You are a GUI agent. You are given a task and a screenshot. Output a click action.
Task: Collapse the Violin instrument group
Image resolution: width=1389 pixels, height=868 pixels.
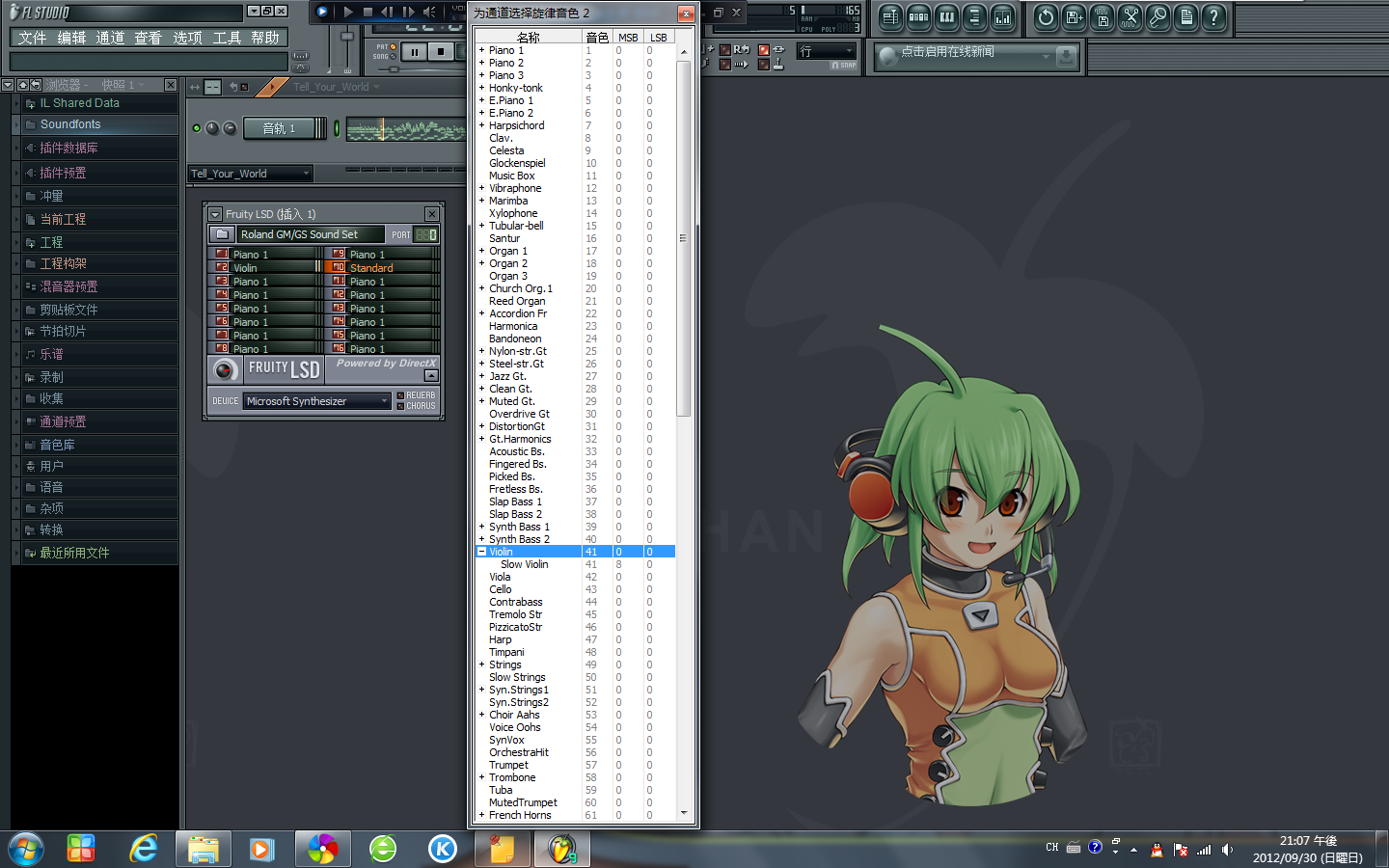click(x=482, y=552)
